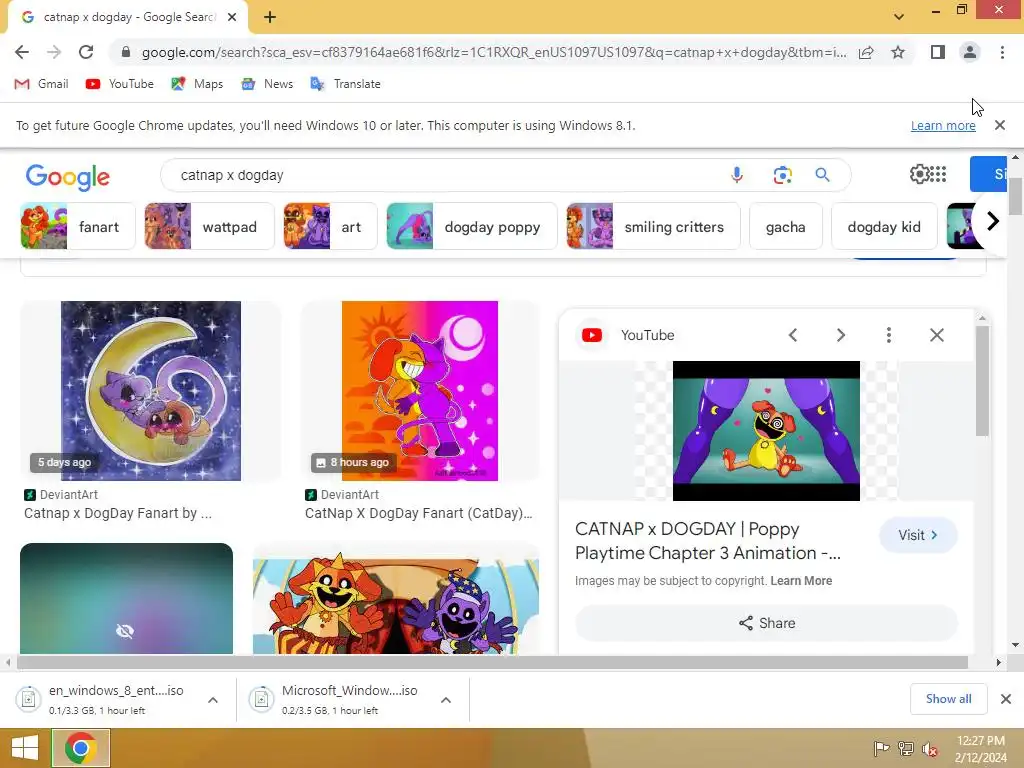
Task: Bookmark this page with star icon
Action: 898,52
